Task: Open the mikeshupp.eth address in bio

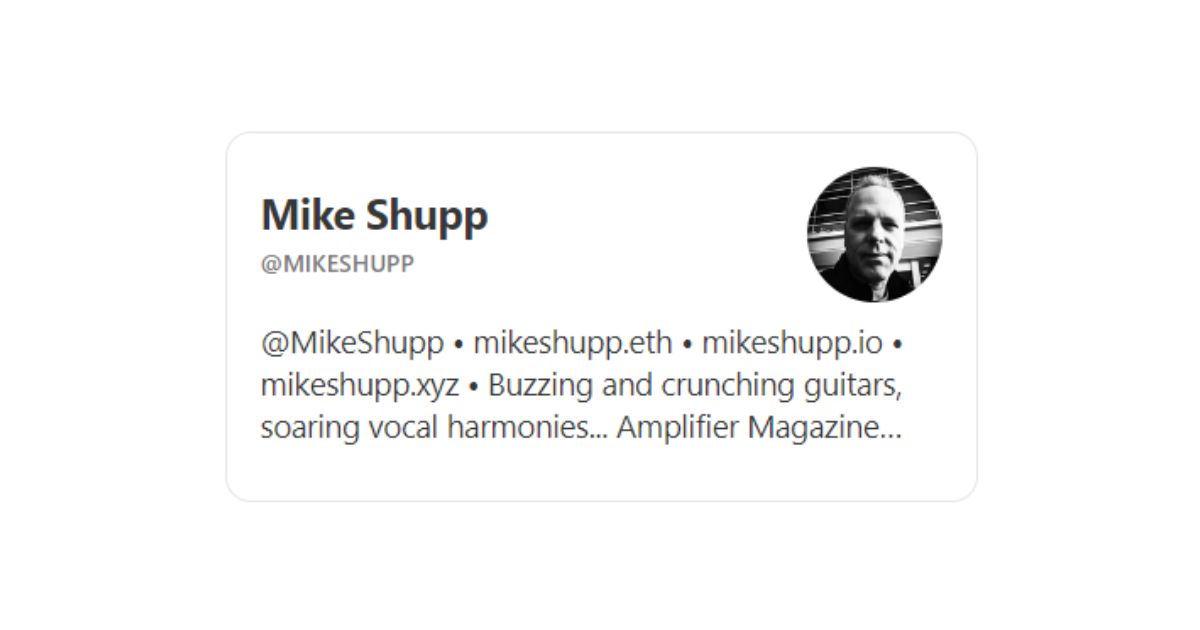Action: point(572,344)
